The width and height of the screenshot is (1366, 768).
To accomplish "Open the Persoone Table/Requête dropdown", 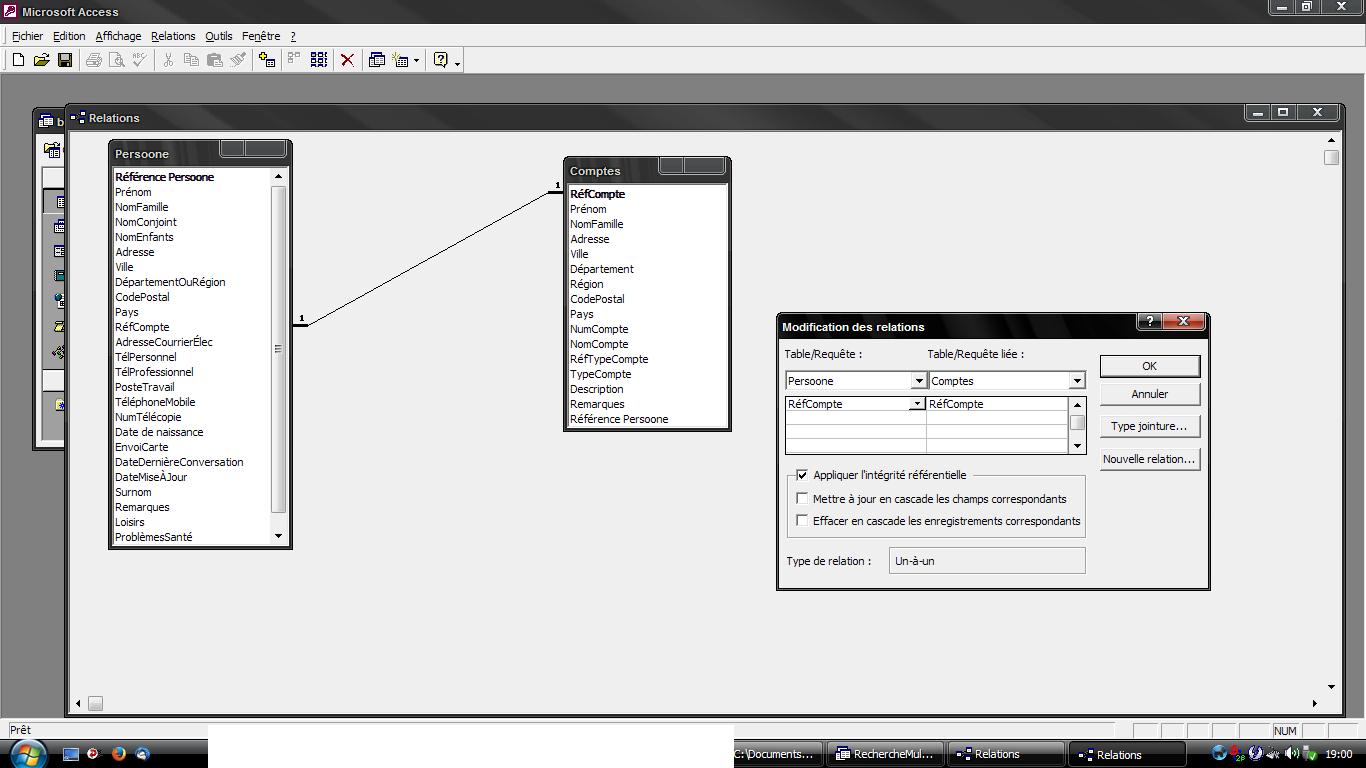I will click(x=918, y=381).
